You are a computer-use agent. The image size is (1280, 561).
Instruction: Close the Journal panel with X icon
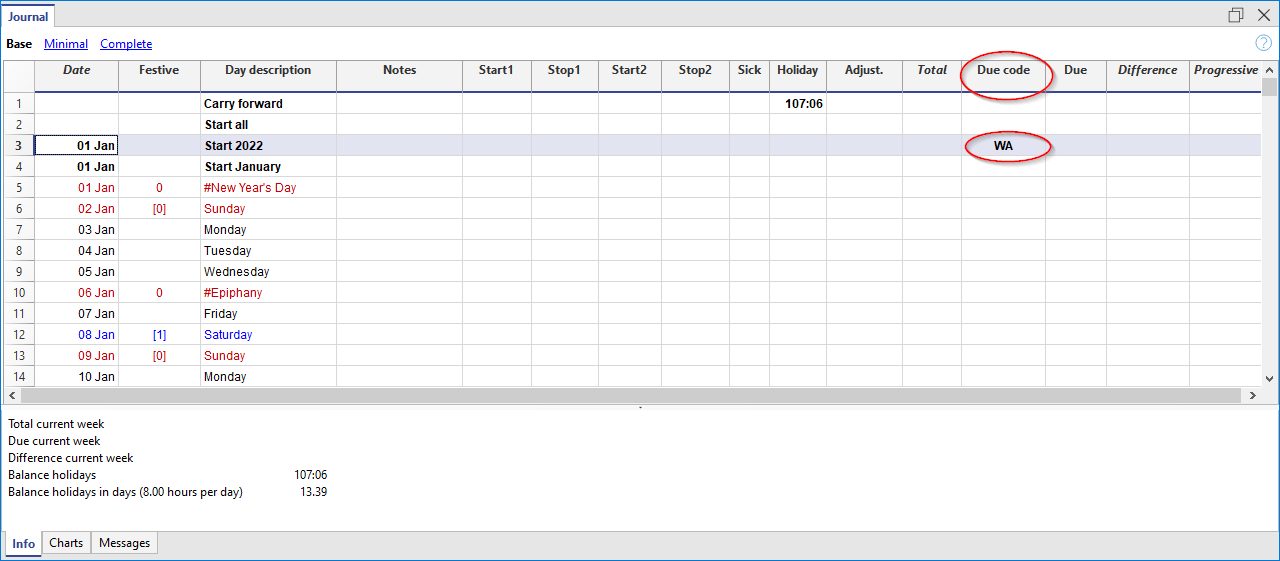point(1263,15)
